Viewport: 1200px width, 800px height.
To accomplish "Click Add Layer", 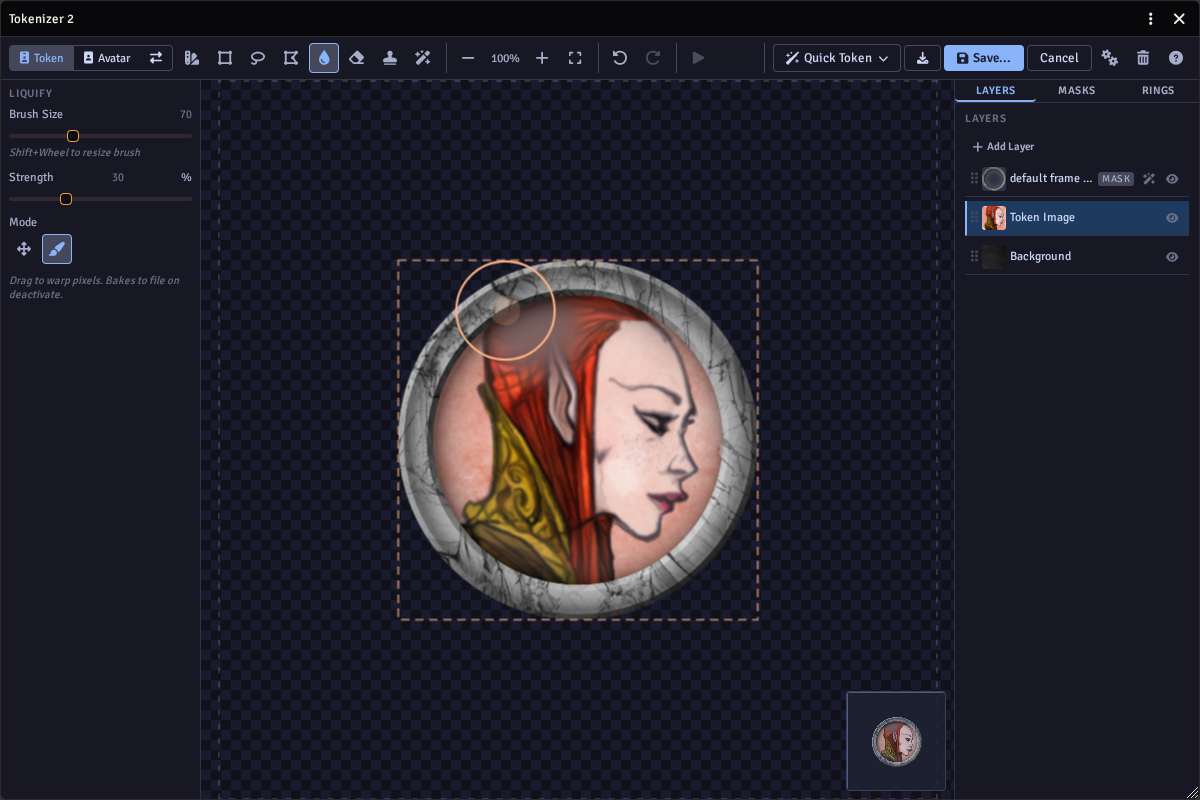I will tap(1003, 147).
